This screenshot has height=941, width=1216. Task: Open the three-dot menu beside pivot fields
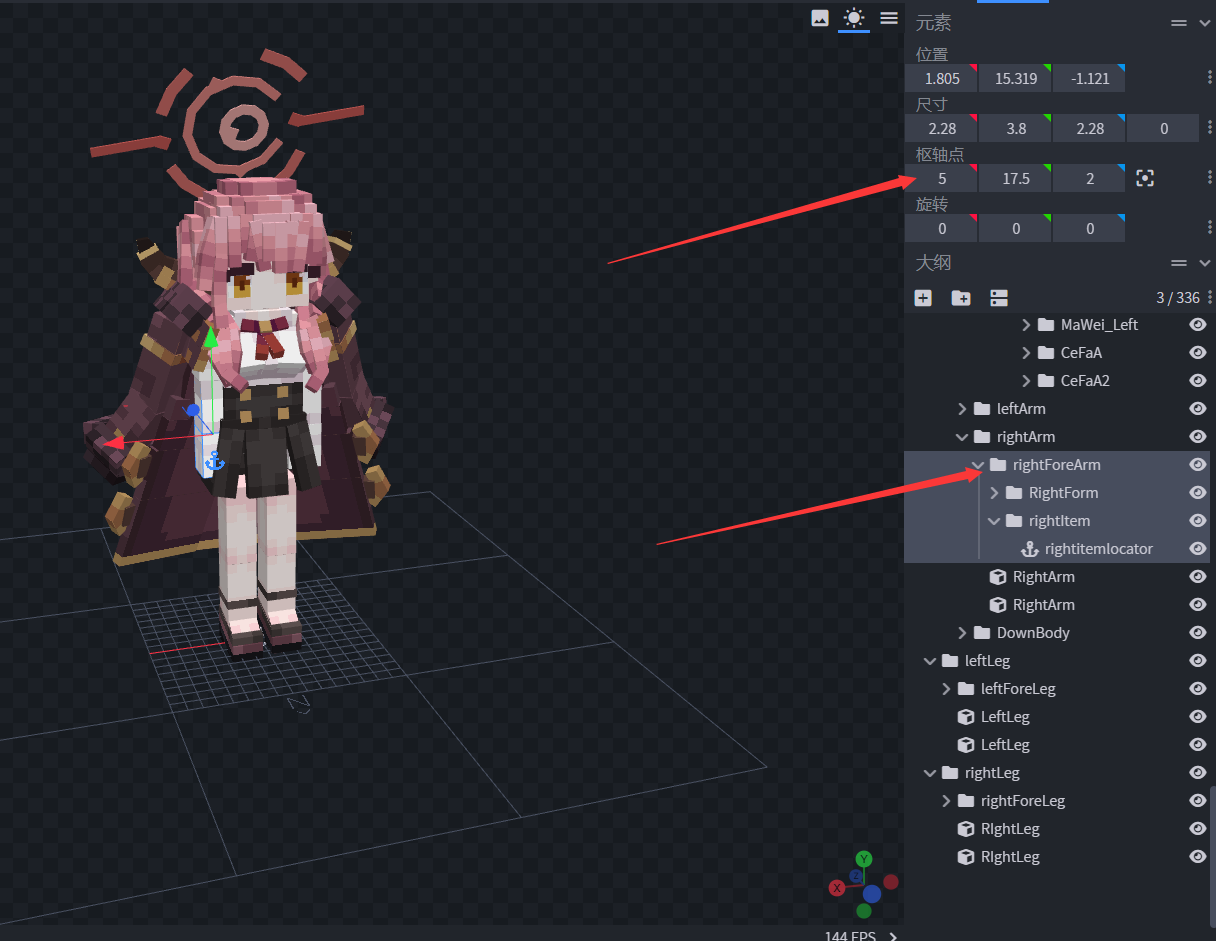click(x=1210, y=178)
